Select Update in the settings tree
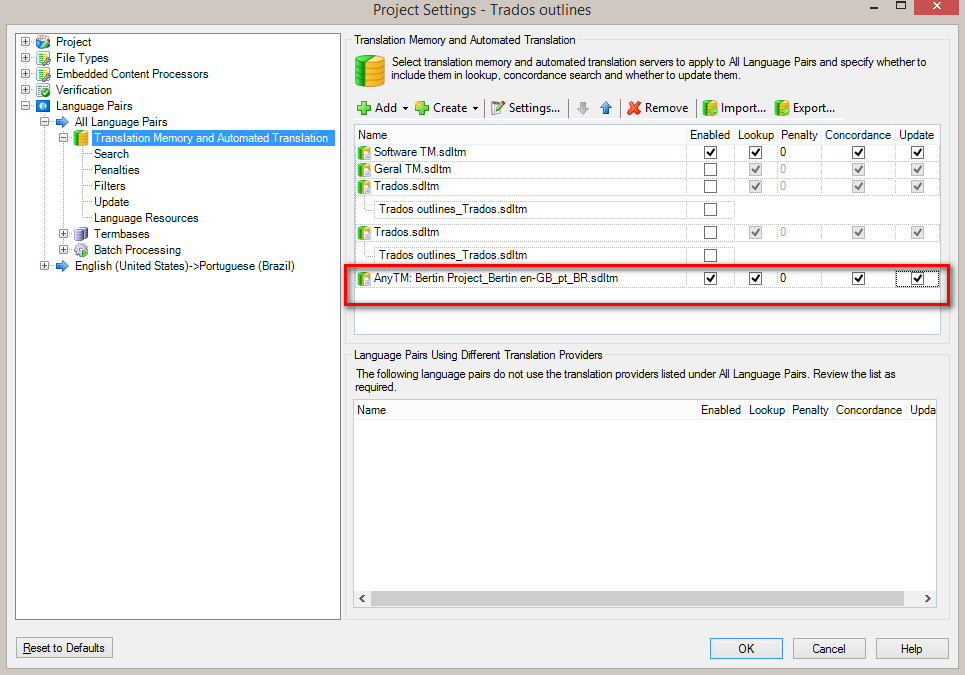Image resolution: width=965 pixels, height=675 pixels. (x=111, y=202)
